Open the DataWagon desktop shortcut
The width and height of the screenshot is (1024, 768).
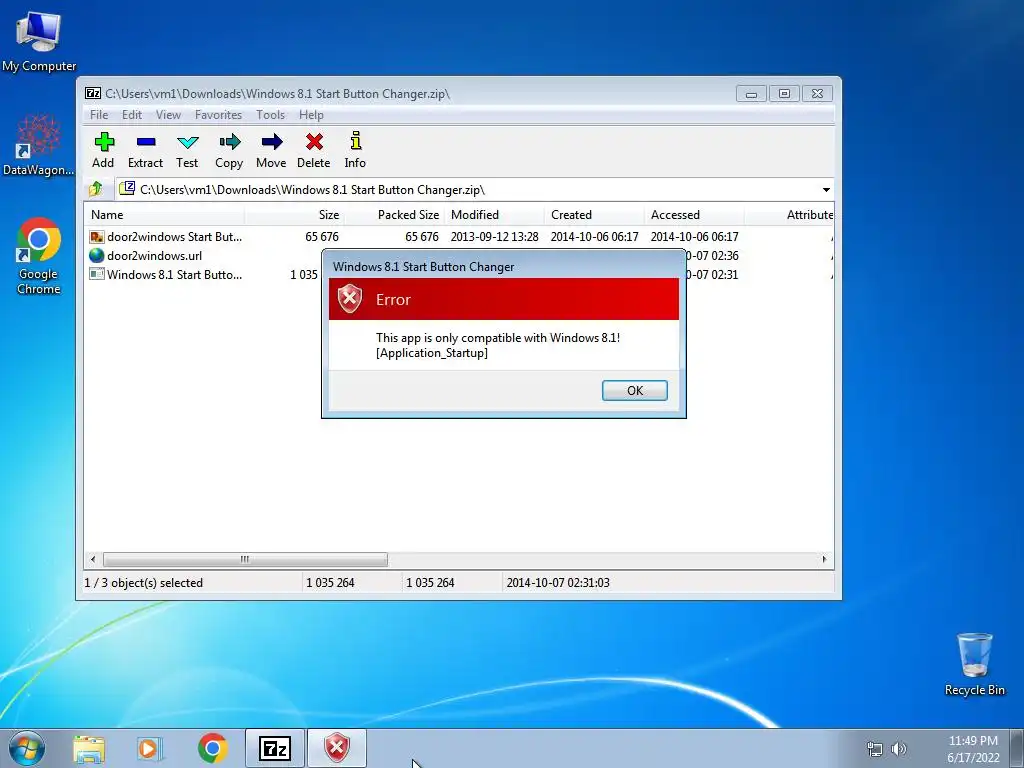(x=39, y=145)
